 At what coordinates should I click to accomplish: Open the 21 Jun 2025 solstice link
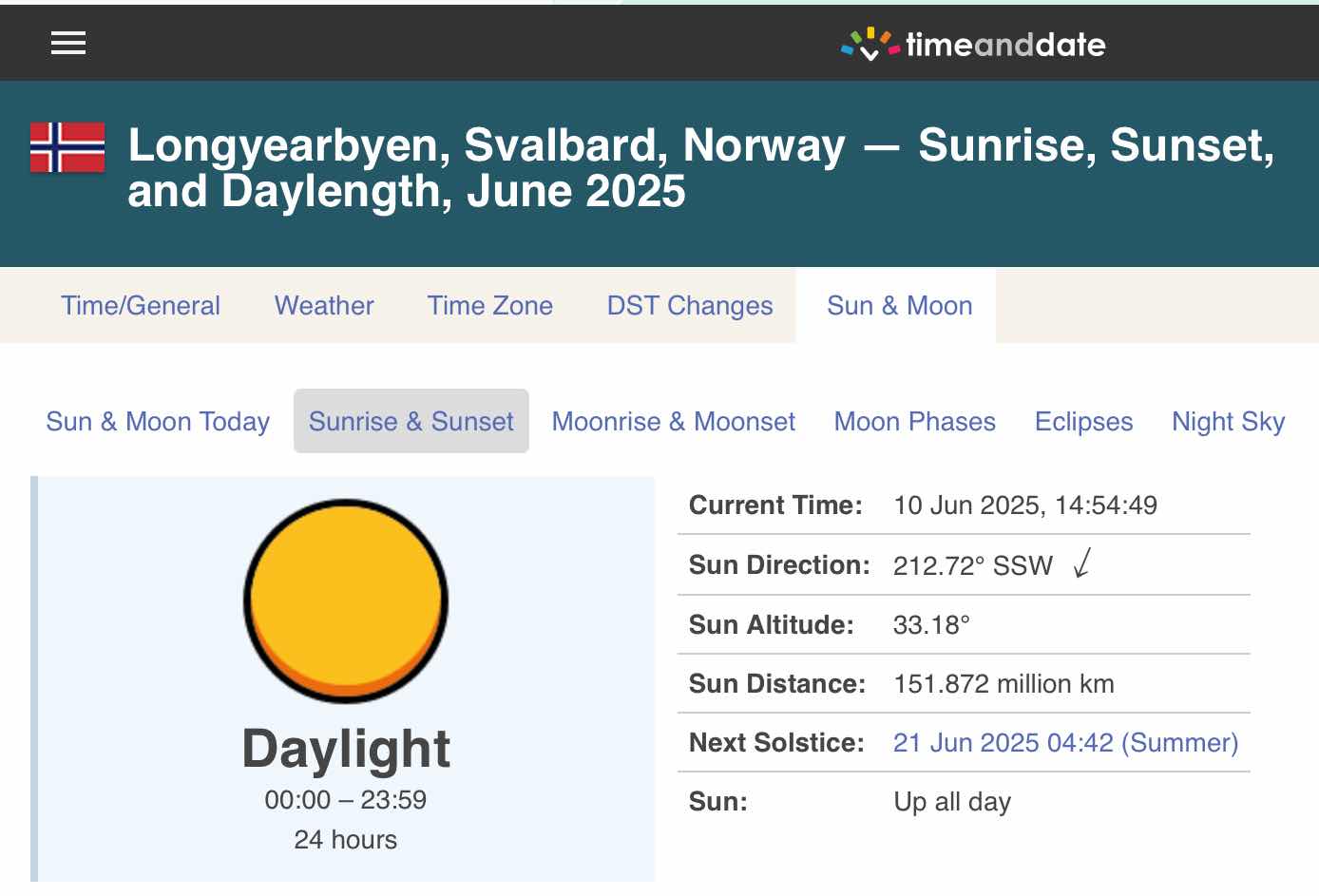1065,743
